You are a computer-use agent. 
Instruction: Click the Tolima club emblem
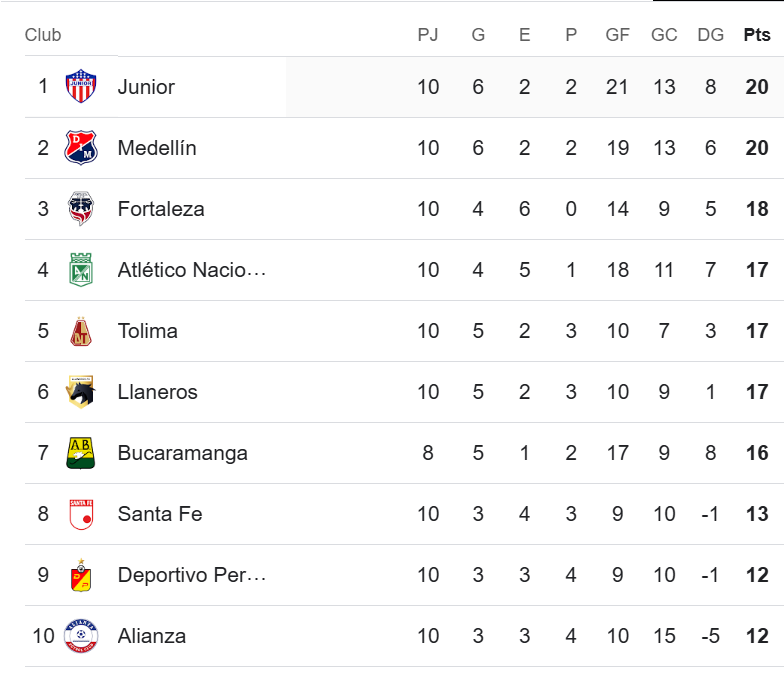click(80, 331)
